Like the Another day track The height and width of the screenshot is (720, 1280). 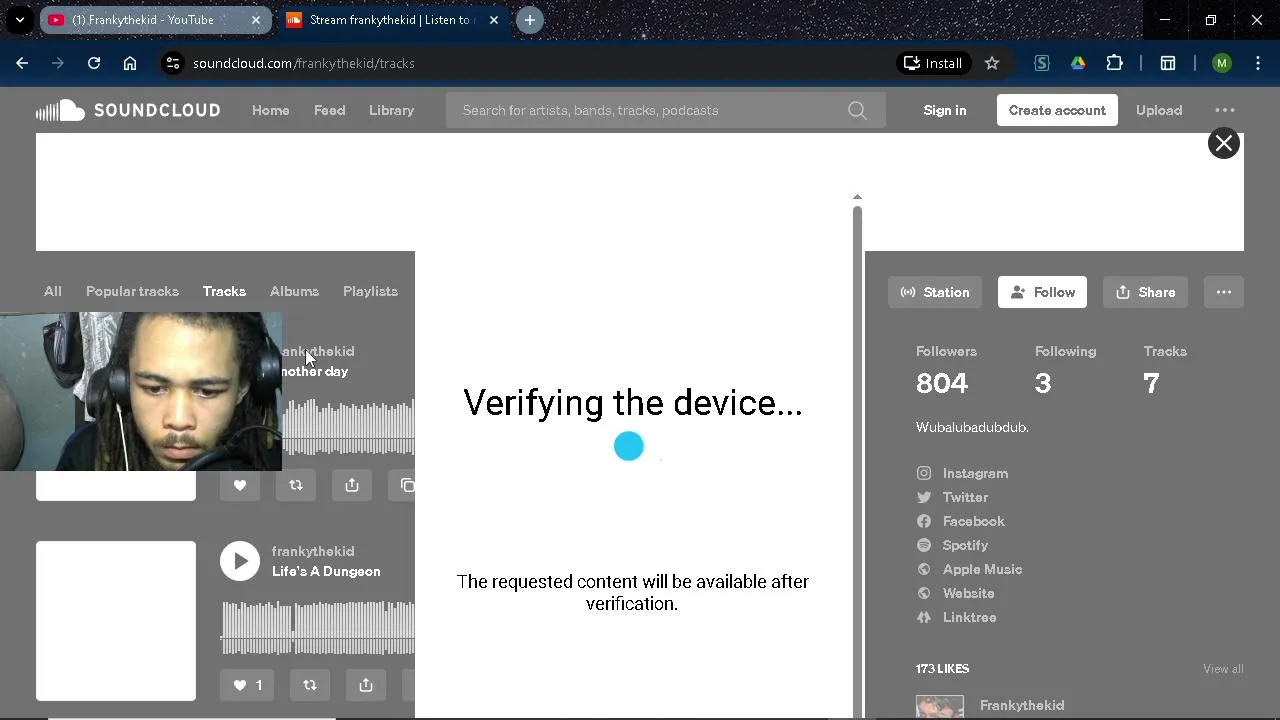click(x=239, y=485)
